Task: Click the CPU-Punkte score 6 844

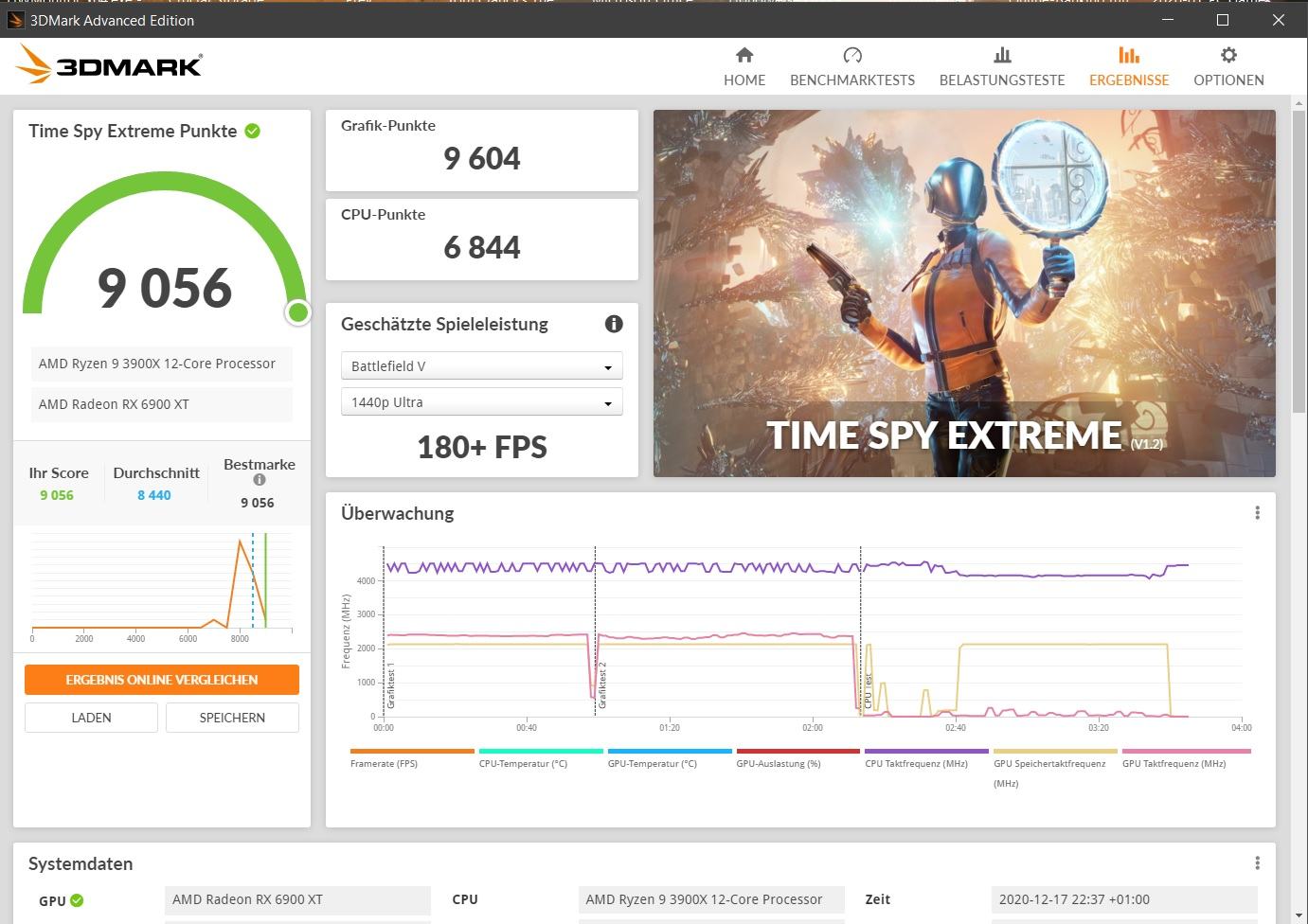Action: coord(482,247)
